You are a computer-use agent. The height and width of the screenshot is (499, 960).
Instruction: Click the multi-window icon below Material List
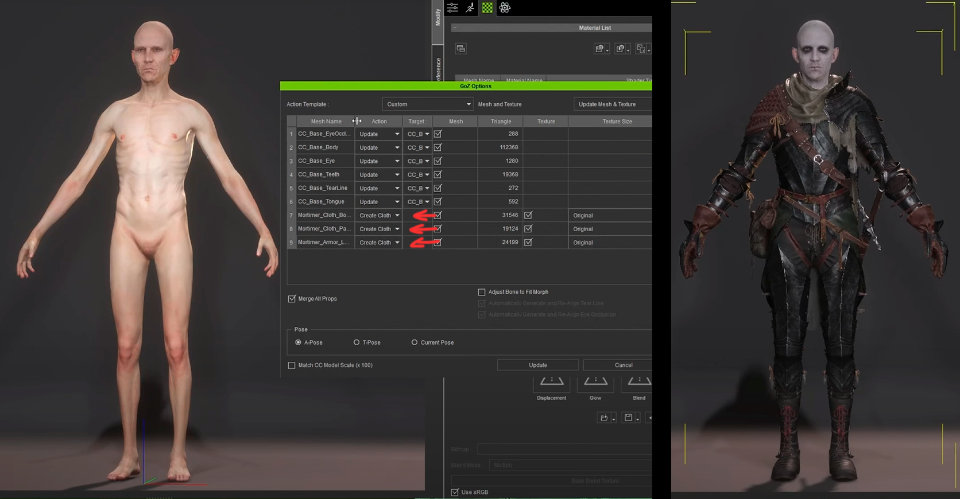(x=462, y=48)
